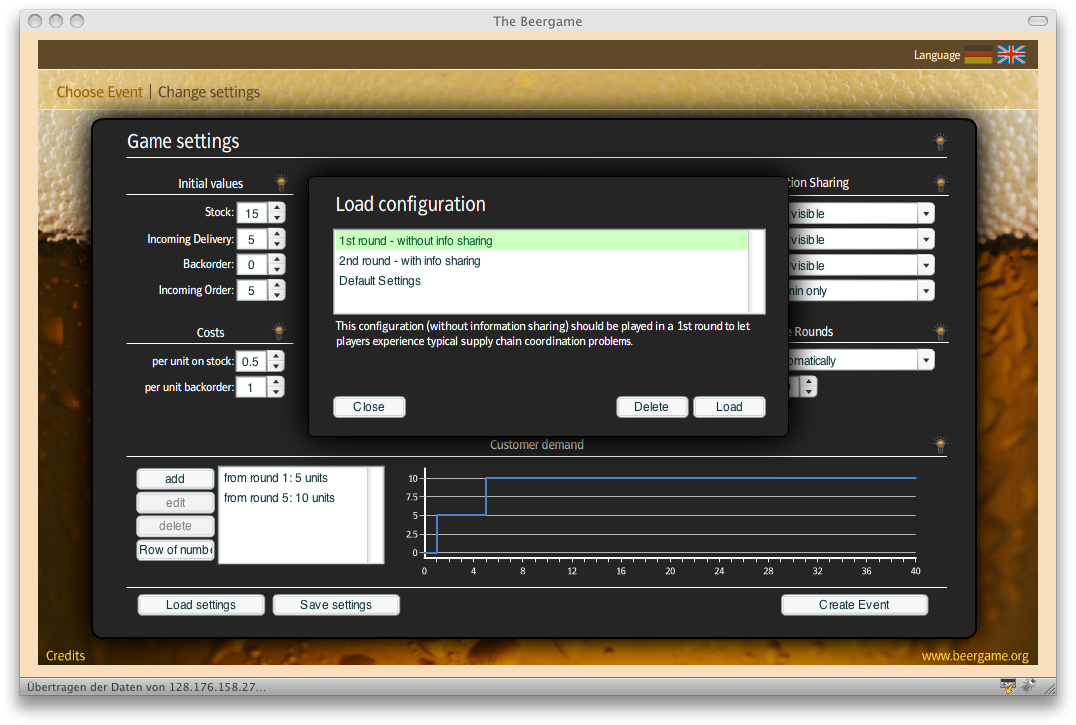Click the Load settings button
Screen dimensions: 1076x725
(201, 605)
